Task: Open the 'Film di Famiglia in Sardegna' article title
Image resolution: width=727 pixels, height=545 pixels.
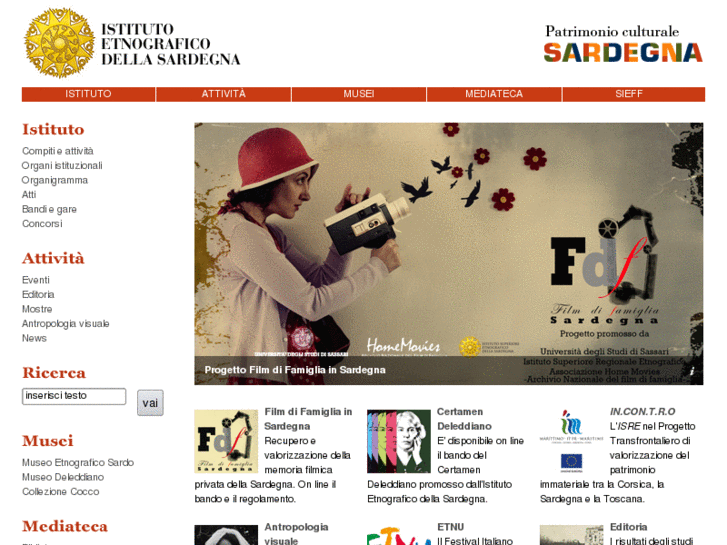Action: click(x=308, y=419)
